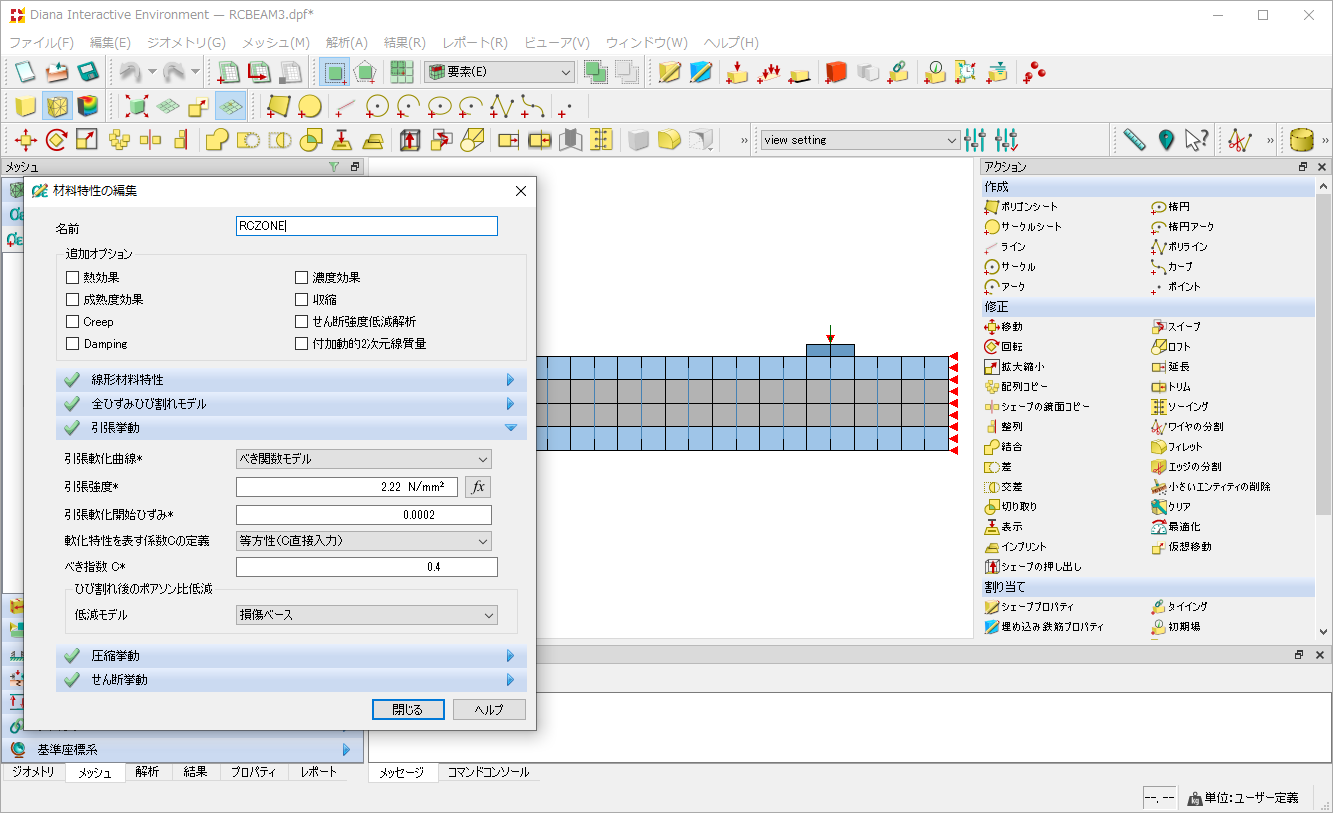Switch to the 解析 tab

click(x=147, y=772)
